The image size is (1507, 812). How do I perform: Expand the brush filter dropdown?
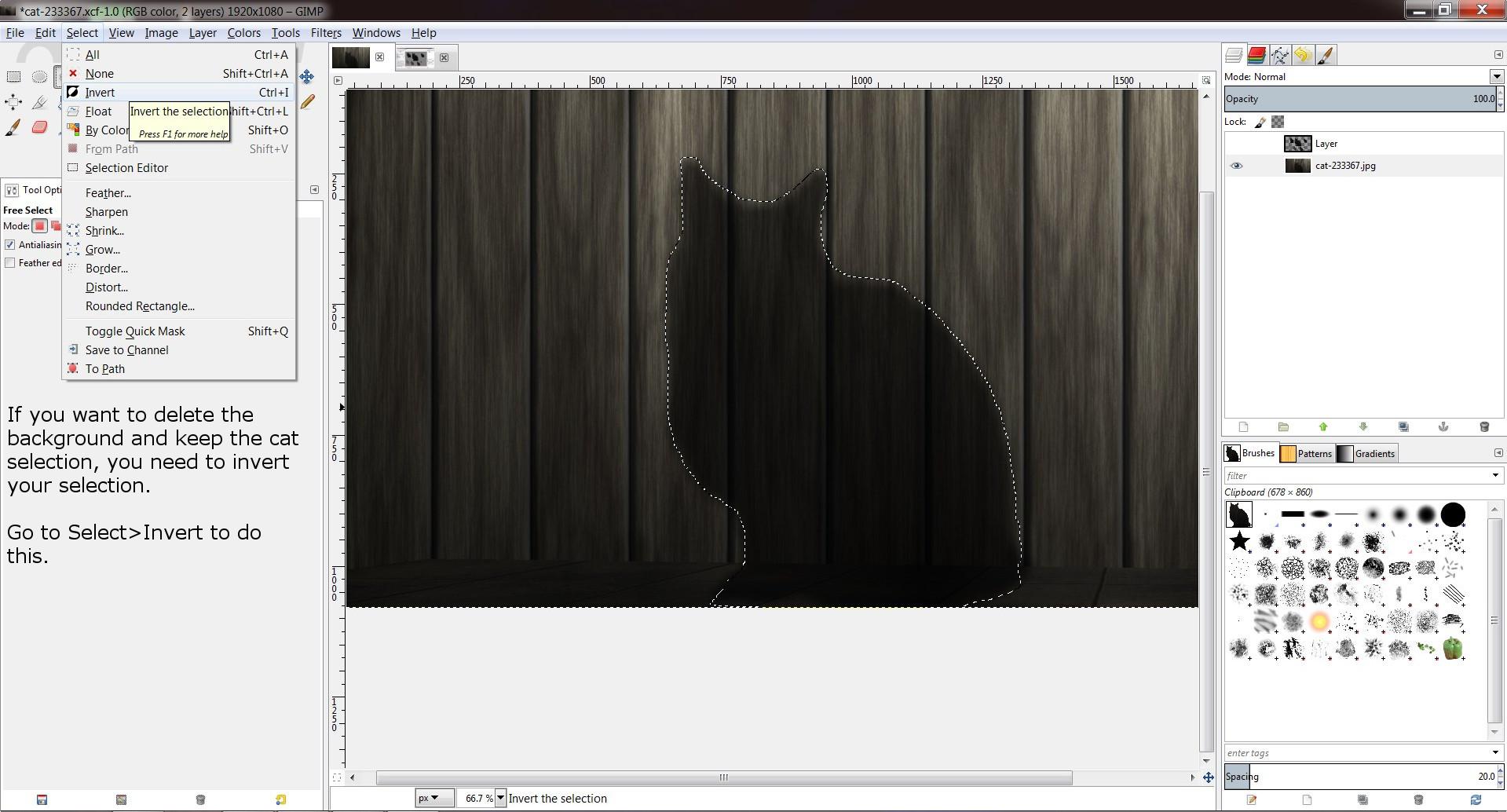(1495, 475)
